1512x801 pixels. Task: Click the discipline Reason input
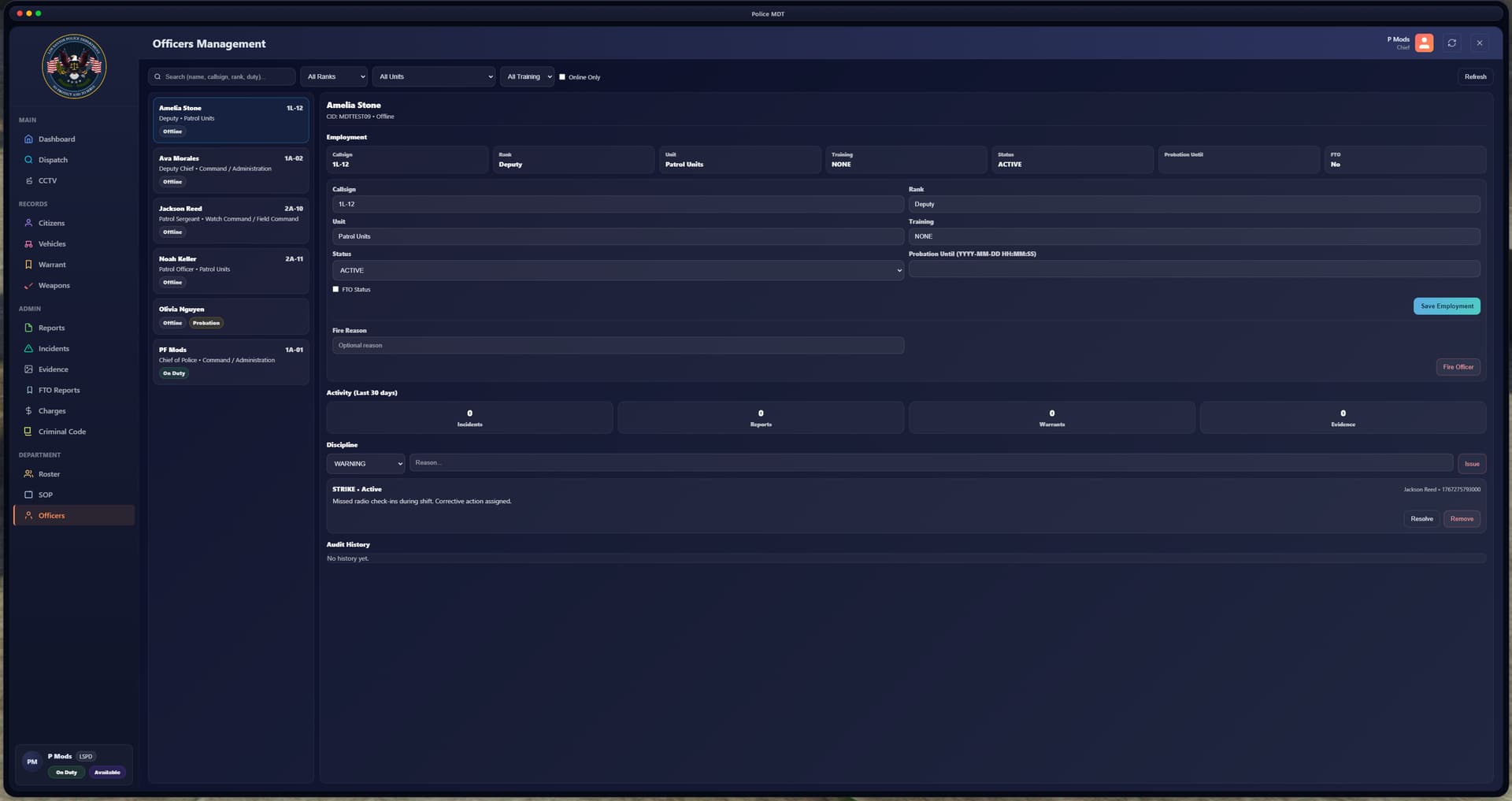(931, 463)
